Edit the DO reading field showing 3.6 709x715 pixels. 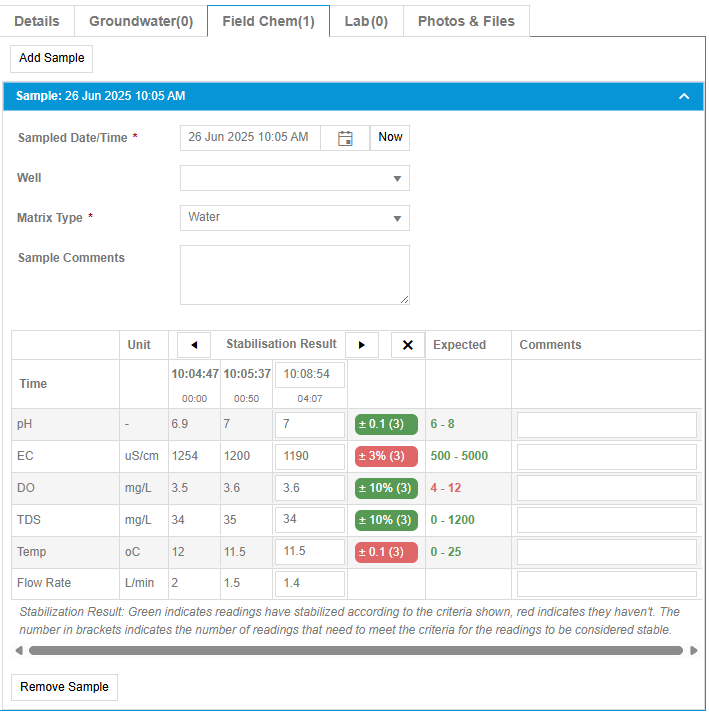pos(310,488)
